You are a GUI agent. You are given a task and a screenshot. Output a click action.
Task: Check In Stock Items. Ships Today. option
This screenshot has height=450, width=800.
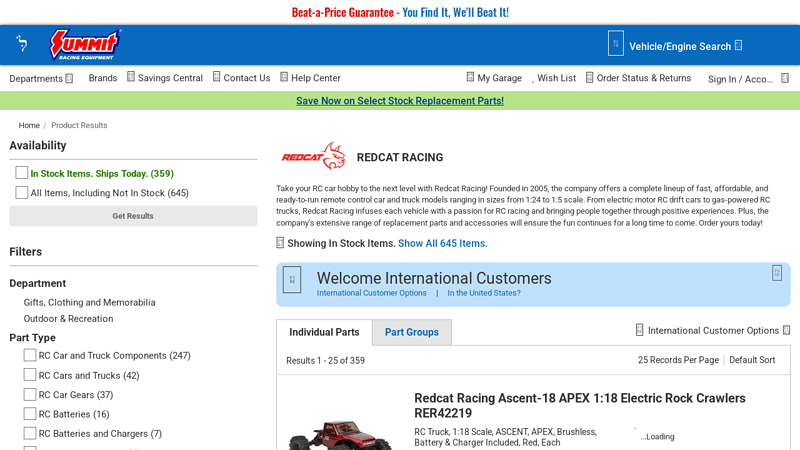pyautogui.click(x=21, y=173)
